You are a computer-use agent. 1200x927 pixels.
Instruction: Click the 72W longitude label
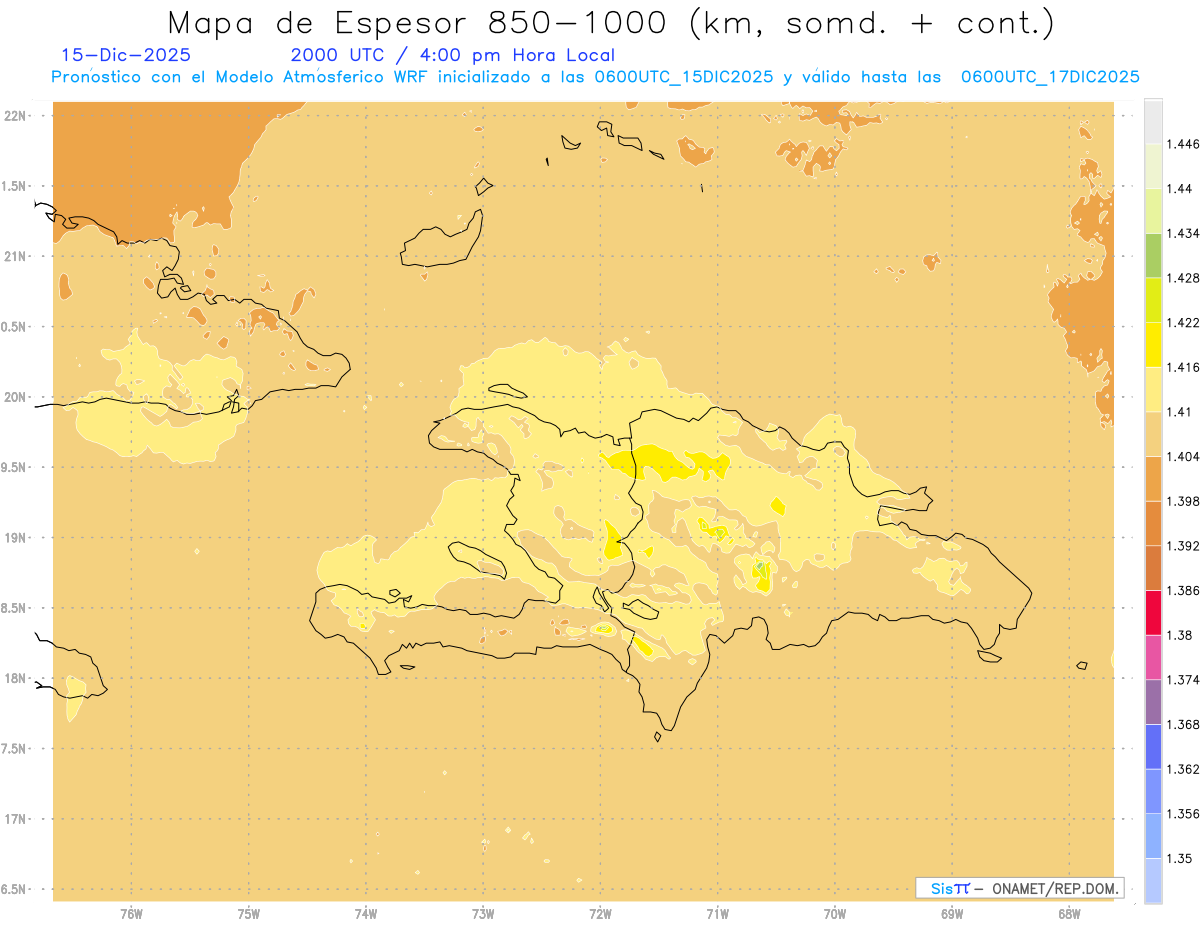(600, 913)
